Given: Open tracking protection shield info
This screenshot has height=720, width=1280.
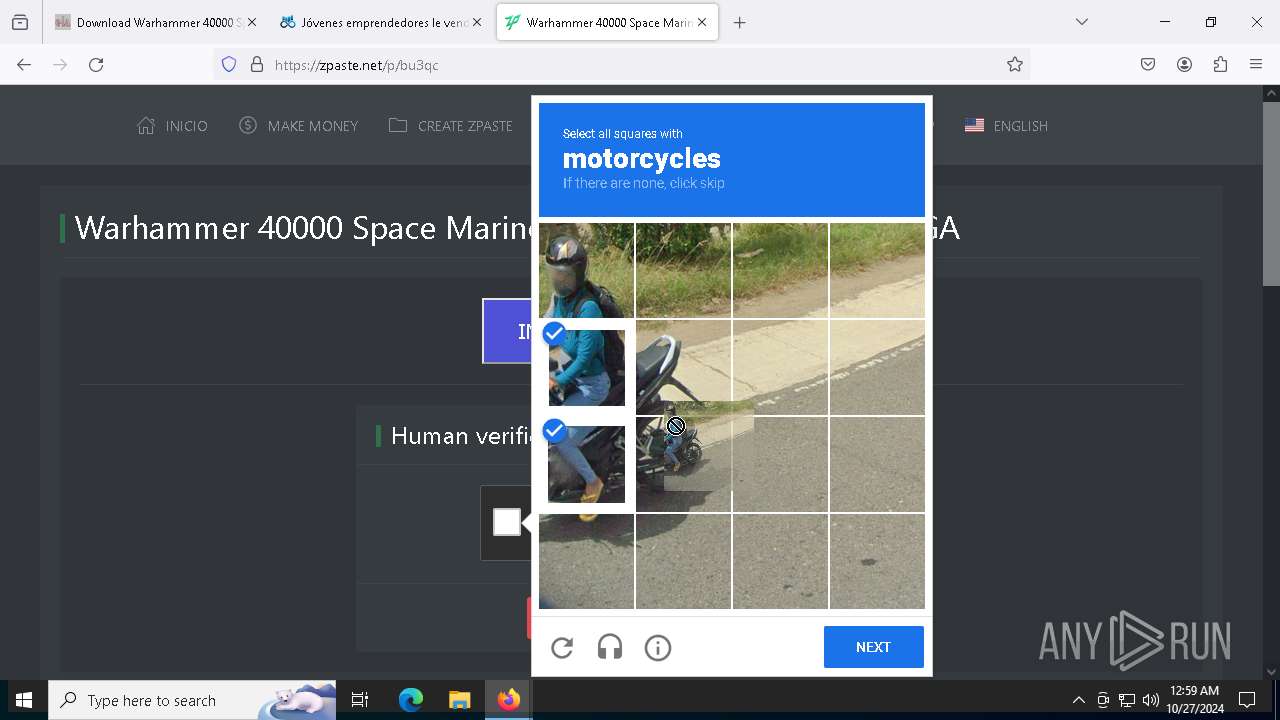Looking at the screenshot, I should click(x=229, y=64).
